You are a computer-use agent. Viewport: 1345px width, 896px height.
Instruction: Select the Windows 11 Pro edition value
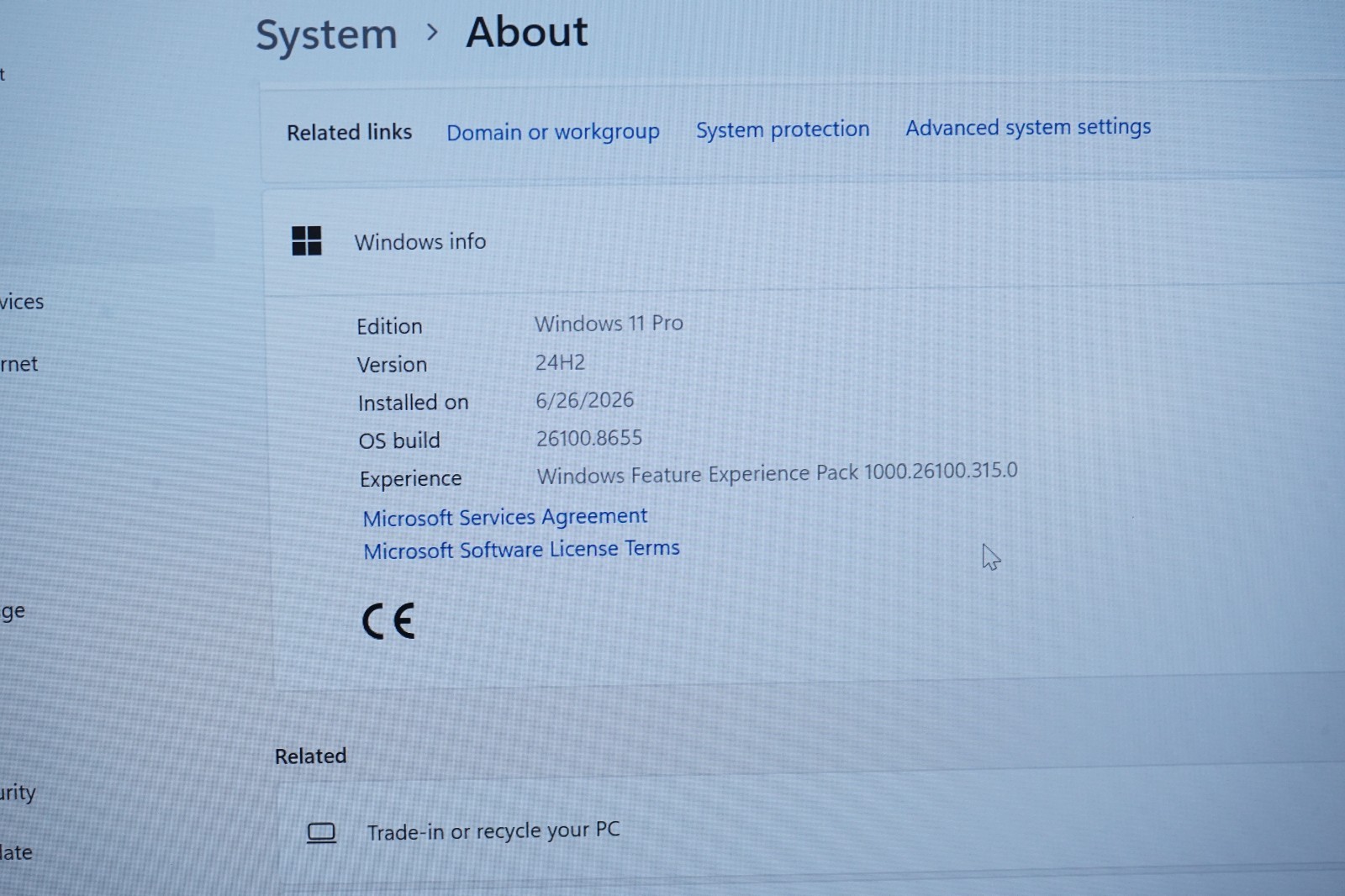point(609,324)
